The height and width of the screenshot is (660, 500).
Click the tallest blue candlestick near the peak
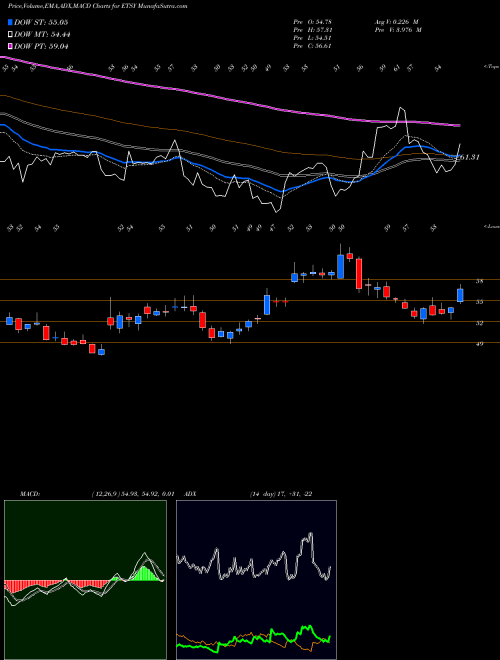pos(340,266)
